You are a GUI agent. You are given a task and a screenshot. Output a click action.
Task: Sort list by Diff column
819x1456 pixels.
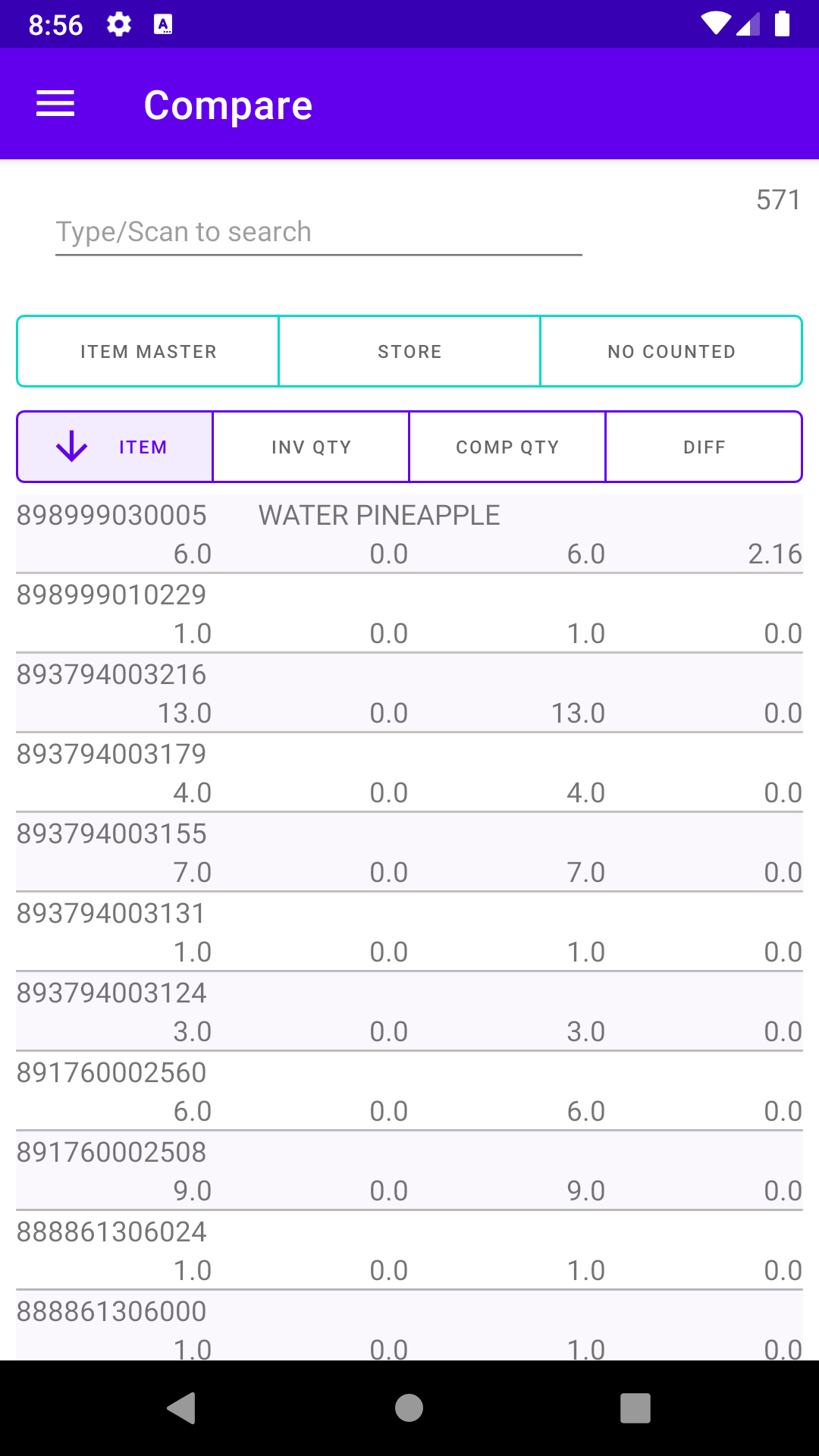[x=704, y=447]
